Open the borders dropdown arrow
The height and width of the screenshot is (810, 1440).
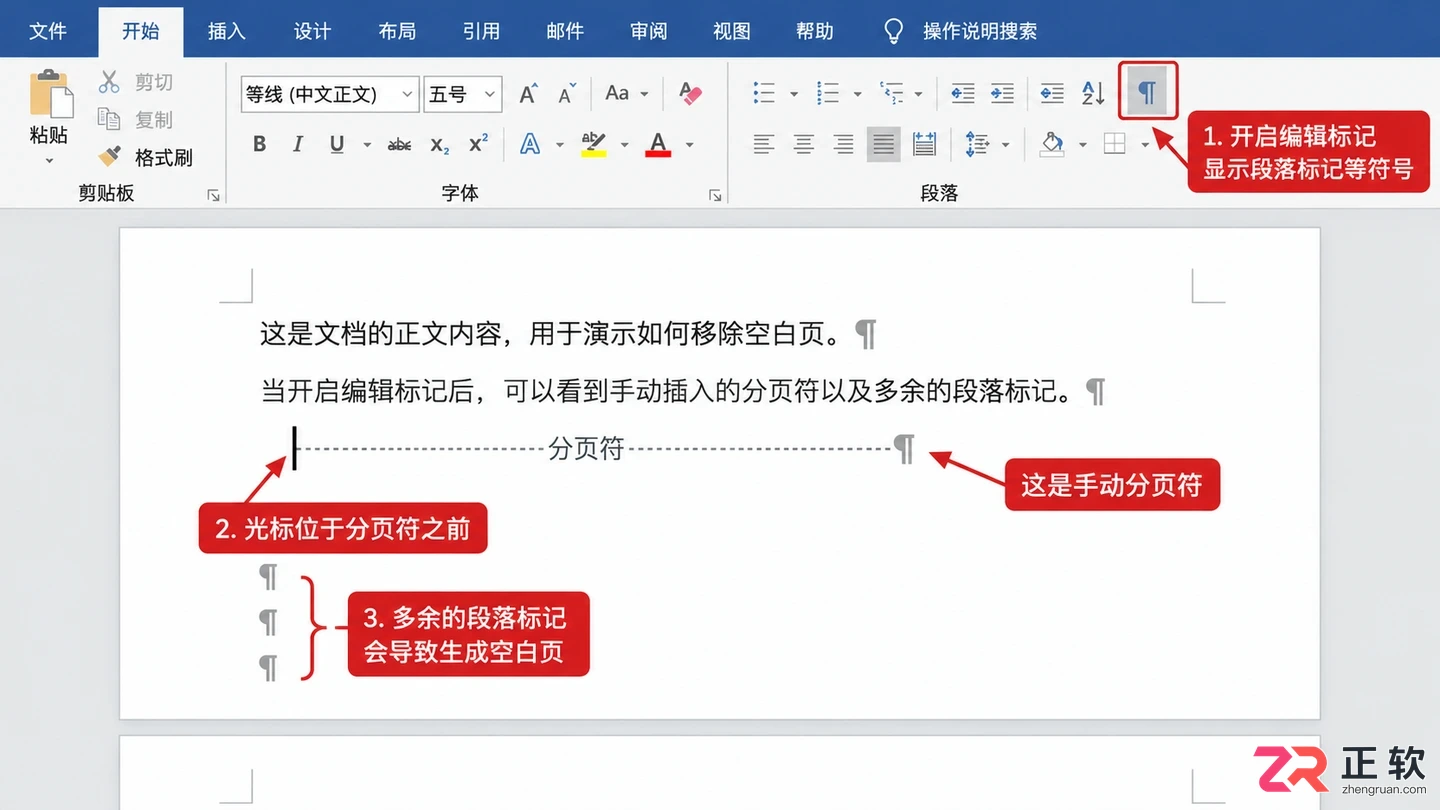click(x=1145, y=146)
